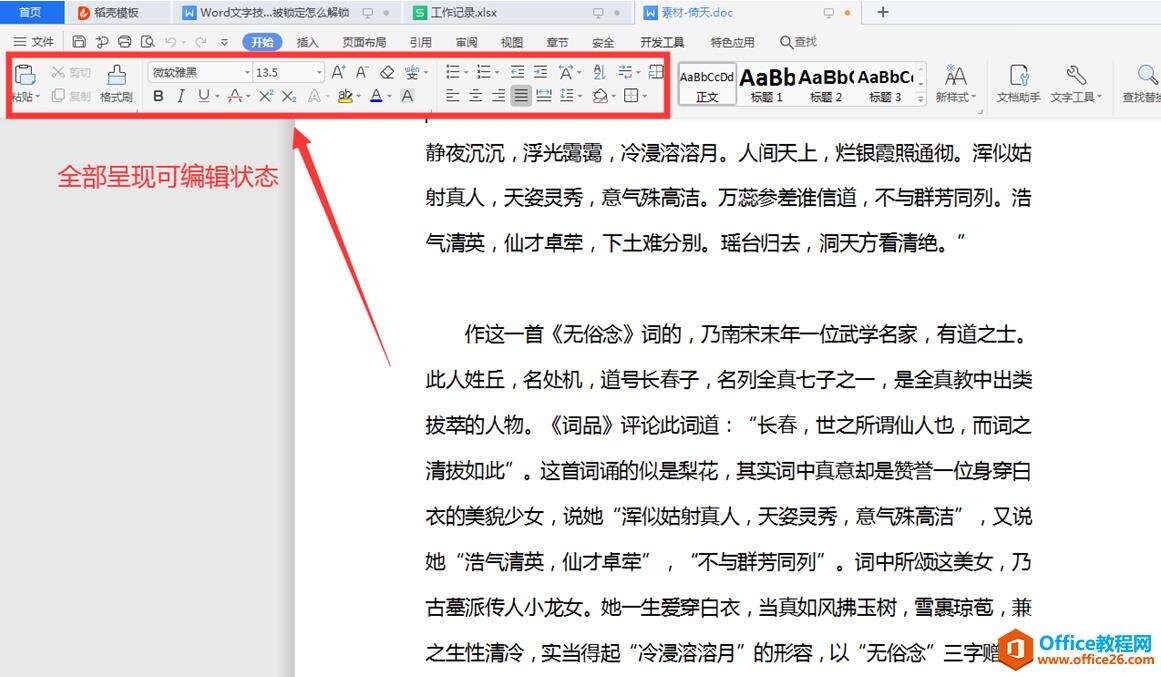
Task: Click the center align icon
Action: pos(475,96)
